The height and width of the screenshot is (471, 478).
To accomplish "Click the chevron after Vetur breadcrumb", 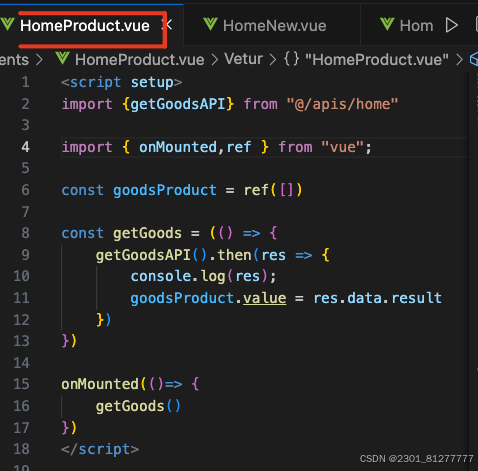I will click(x=273, y=60).
